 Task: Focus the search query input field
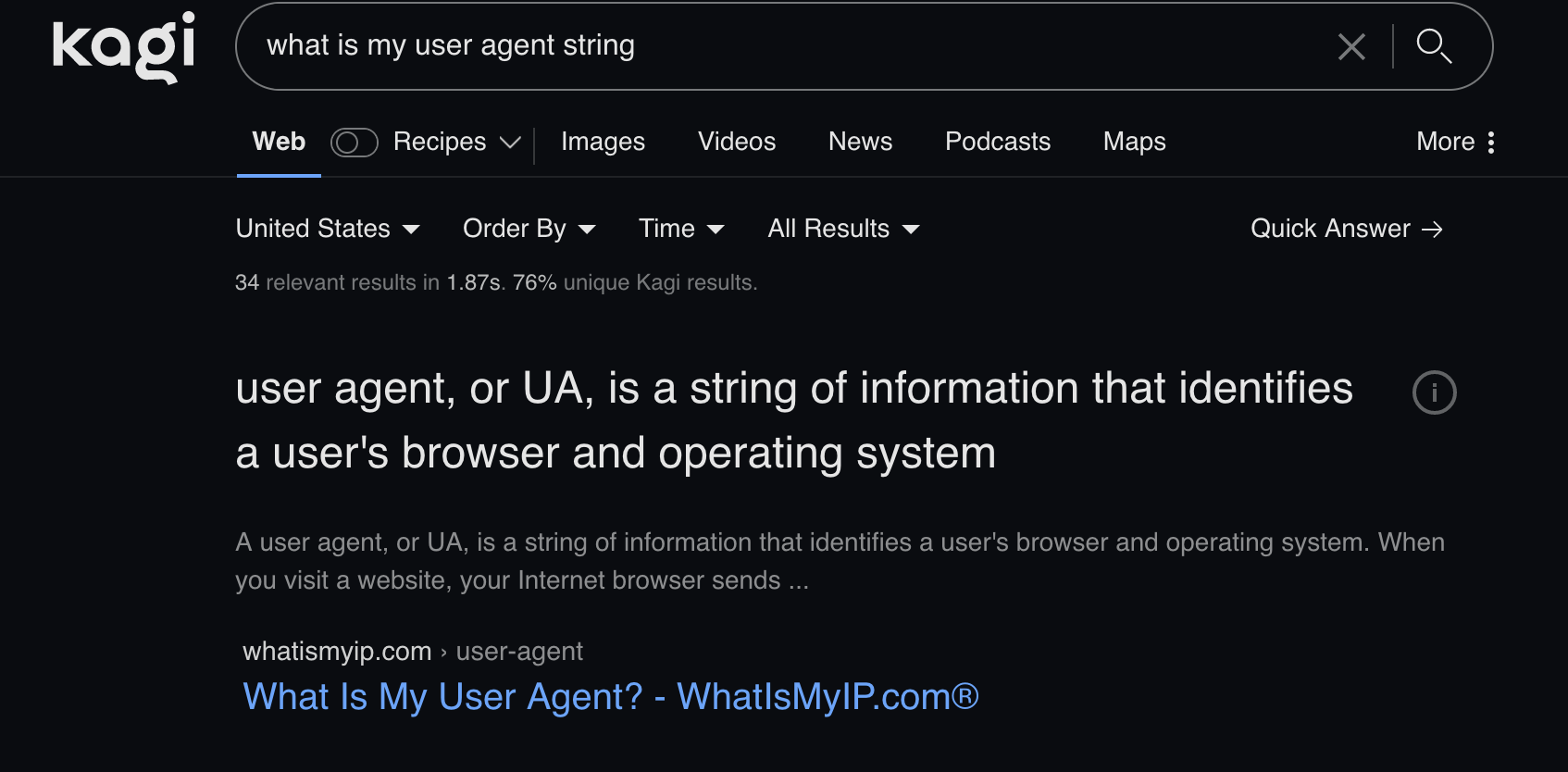coord(787,46)
